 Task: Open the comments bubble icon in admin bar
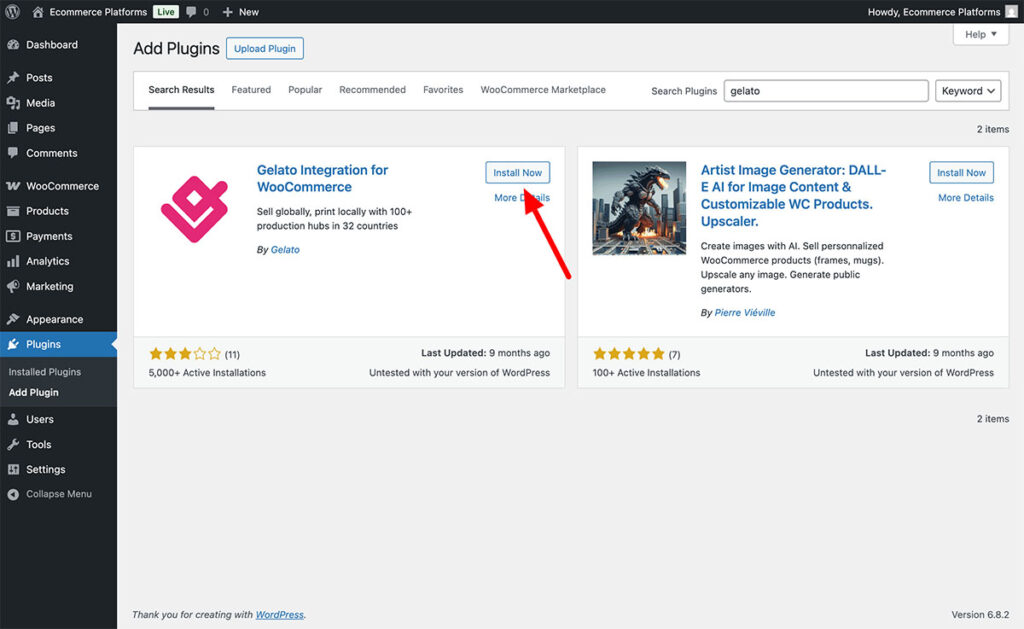pos(192,12)
